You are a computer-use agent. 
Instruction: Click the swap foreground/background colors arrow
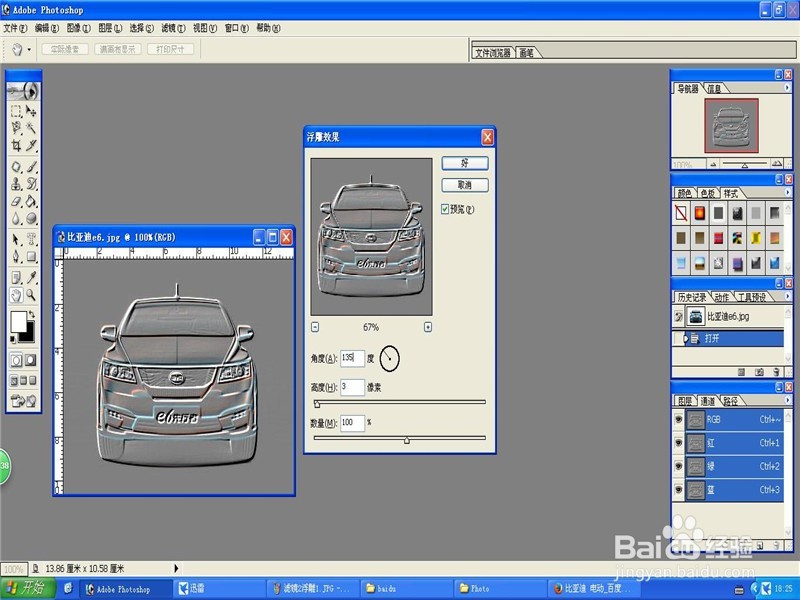tap(32, 314)
